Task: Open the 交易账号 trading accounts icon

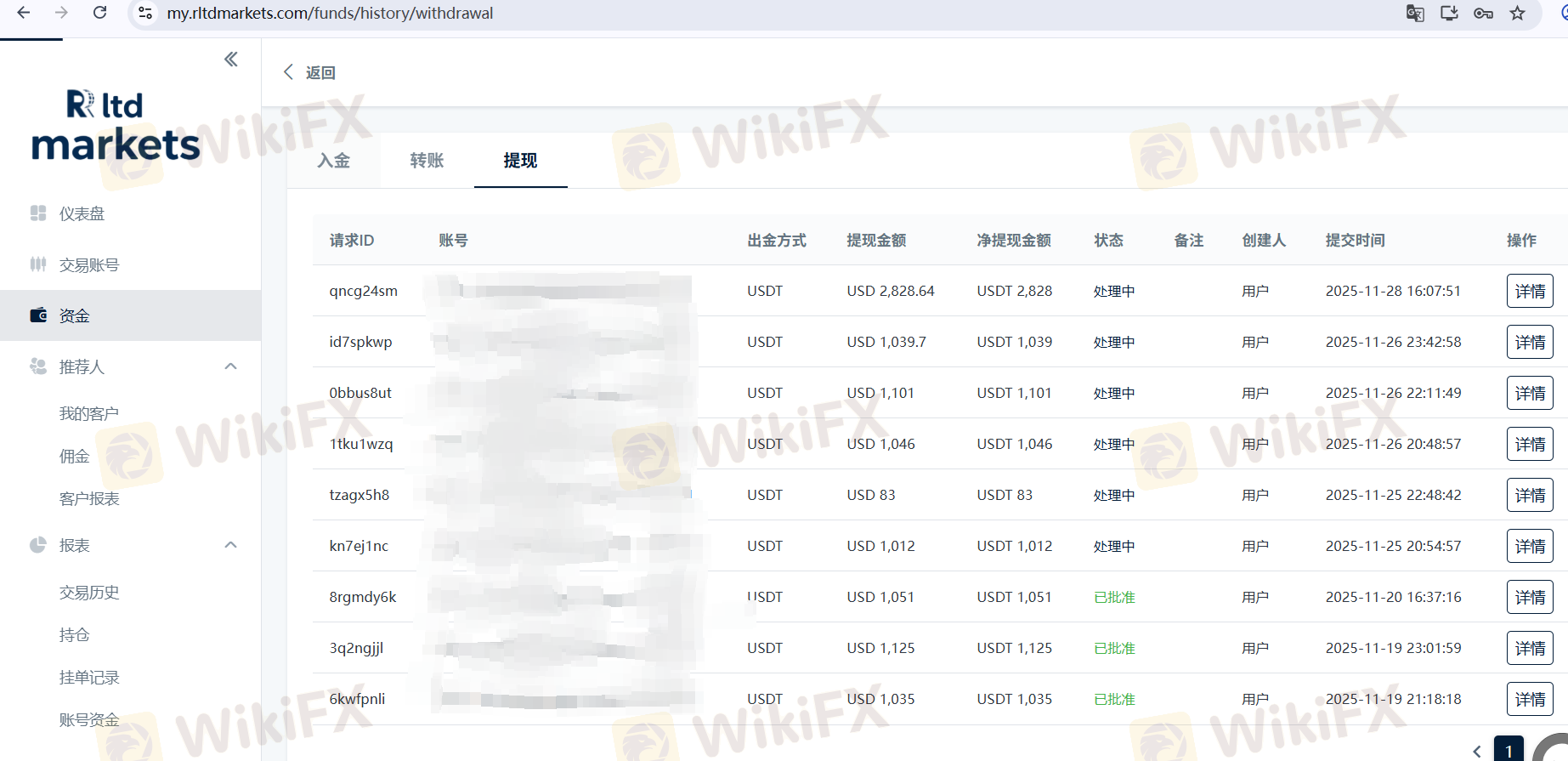Action: click(38, 264)
